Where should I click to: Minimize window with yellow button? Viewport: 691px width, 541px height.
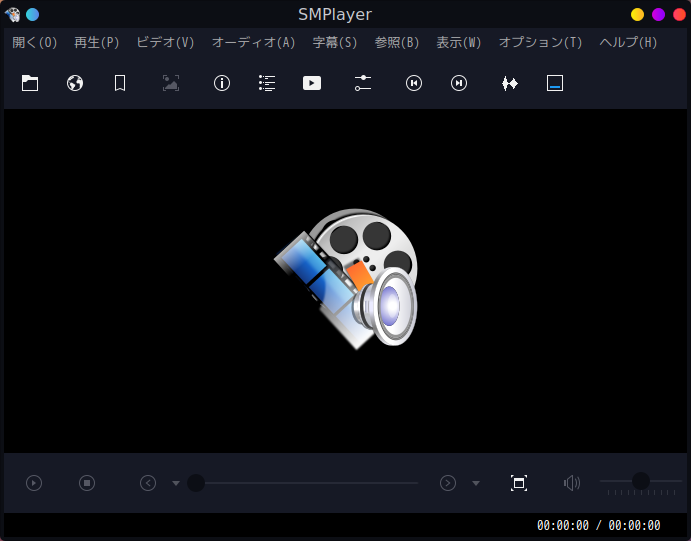pos(637,15)
